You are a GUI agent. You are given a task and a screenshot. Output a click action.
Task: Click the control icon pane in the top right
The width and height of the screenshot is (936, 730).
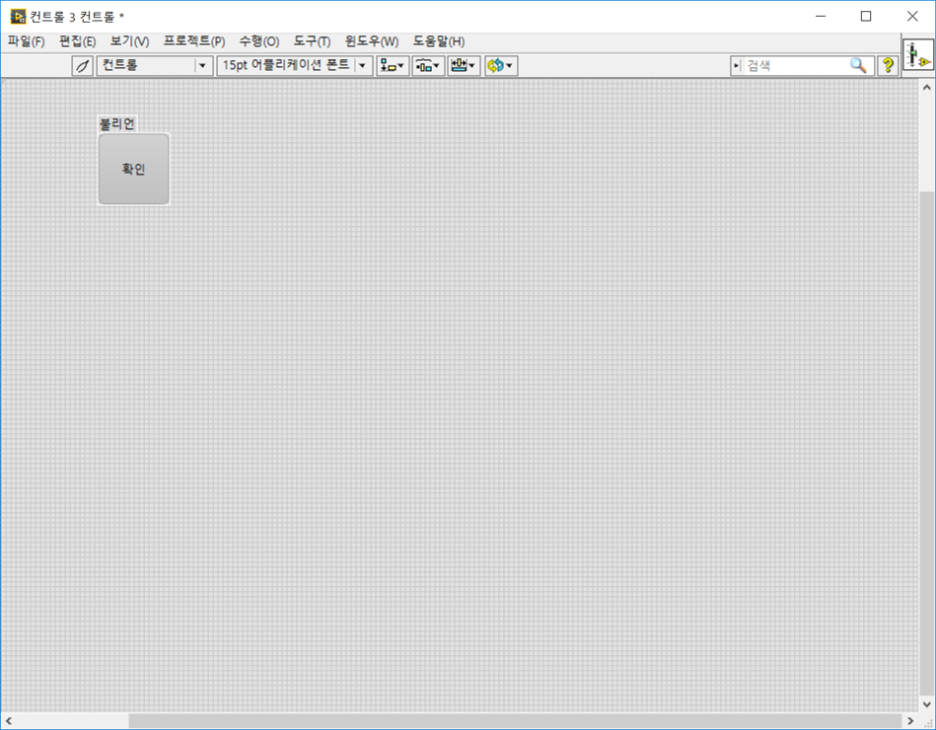[917, 54]
